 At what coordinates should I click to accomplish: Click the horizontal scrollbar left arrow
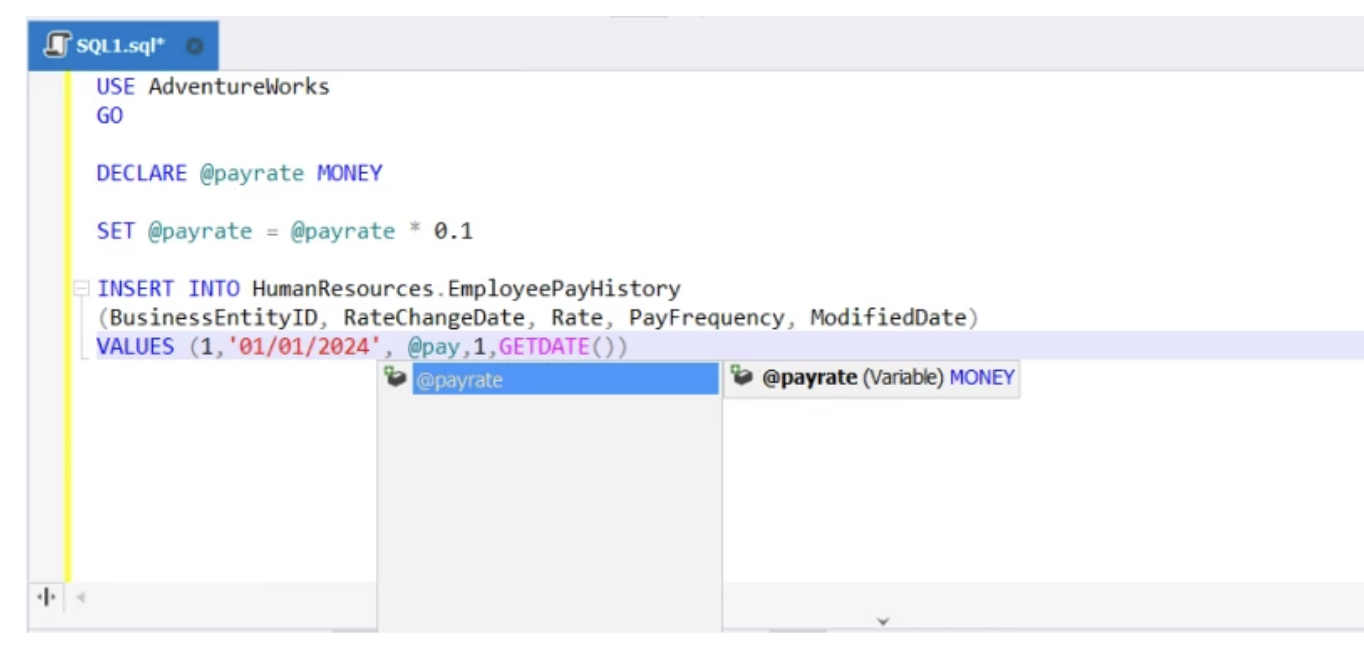tap(81, 597)
